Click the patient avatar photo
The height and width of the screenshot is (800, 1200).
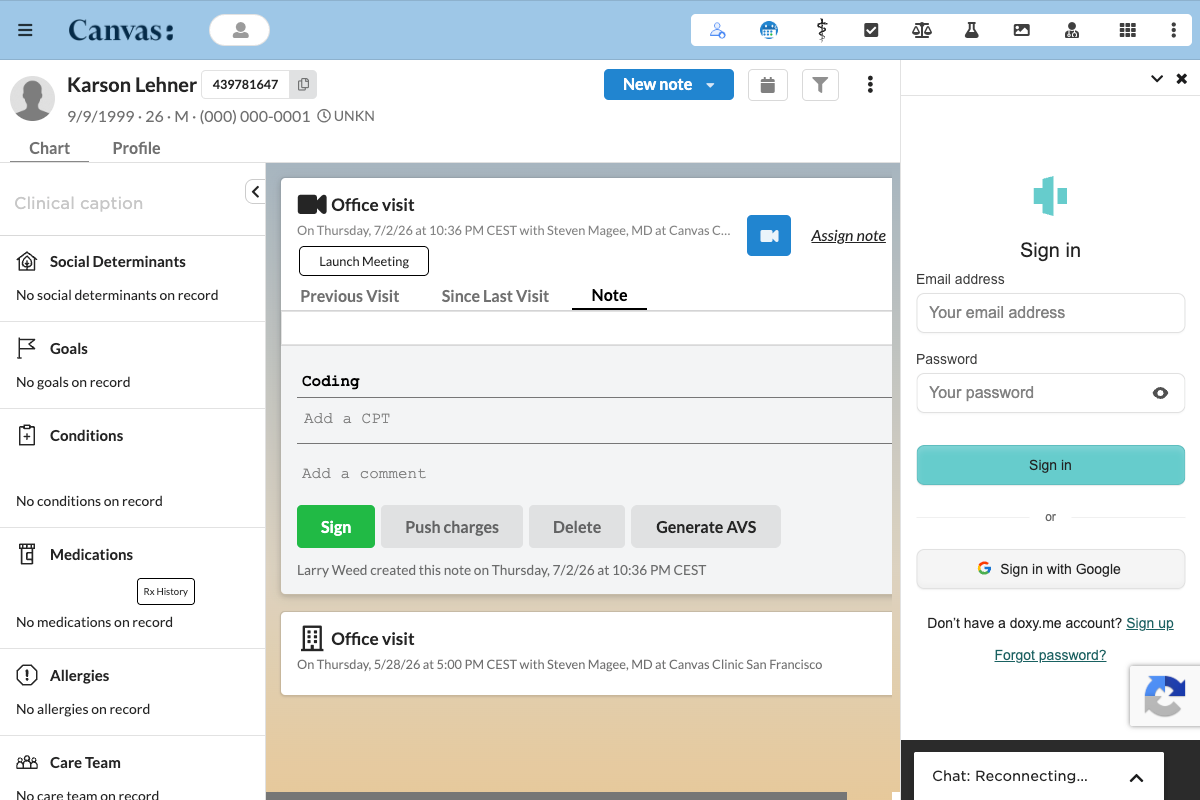coord(32,98)
